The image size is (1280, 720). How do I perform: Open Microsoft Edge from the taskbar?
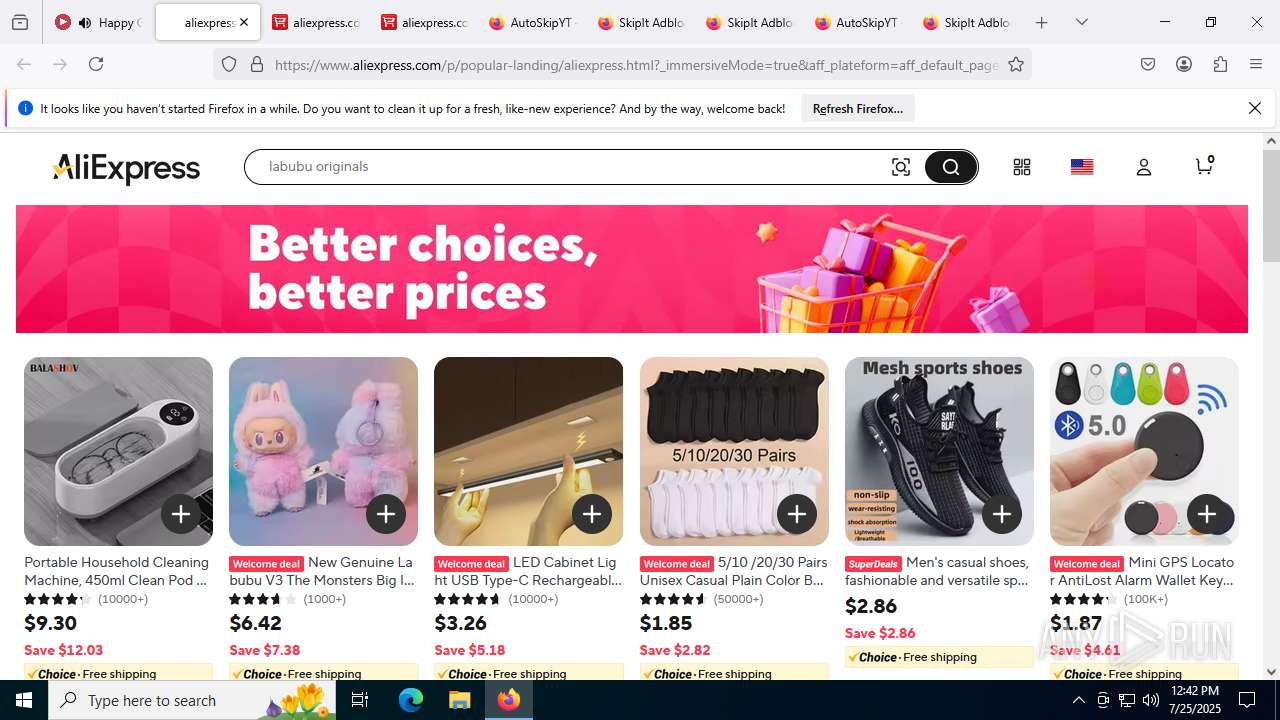coord(411,700)
